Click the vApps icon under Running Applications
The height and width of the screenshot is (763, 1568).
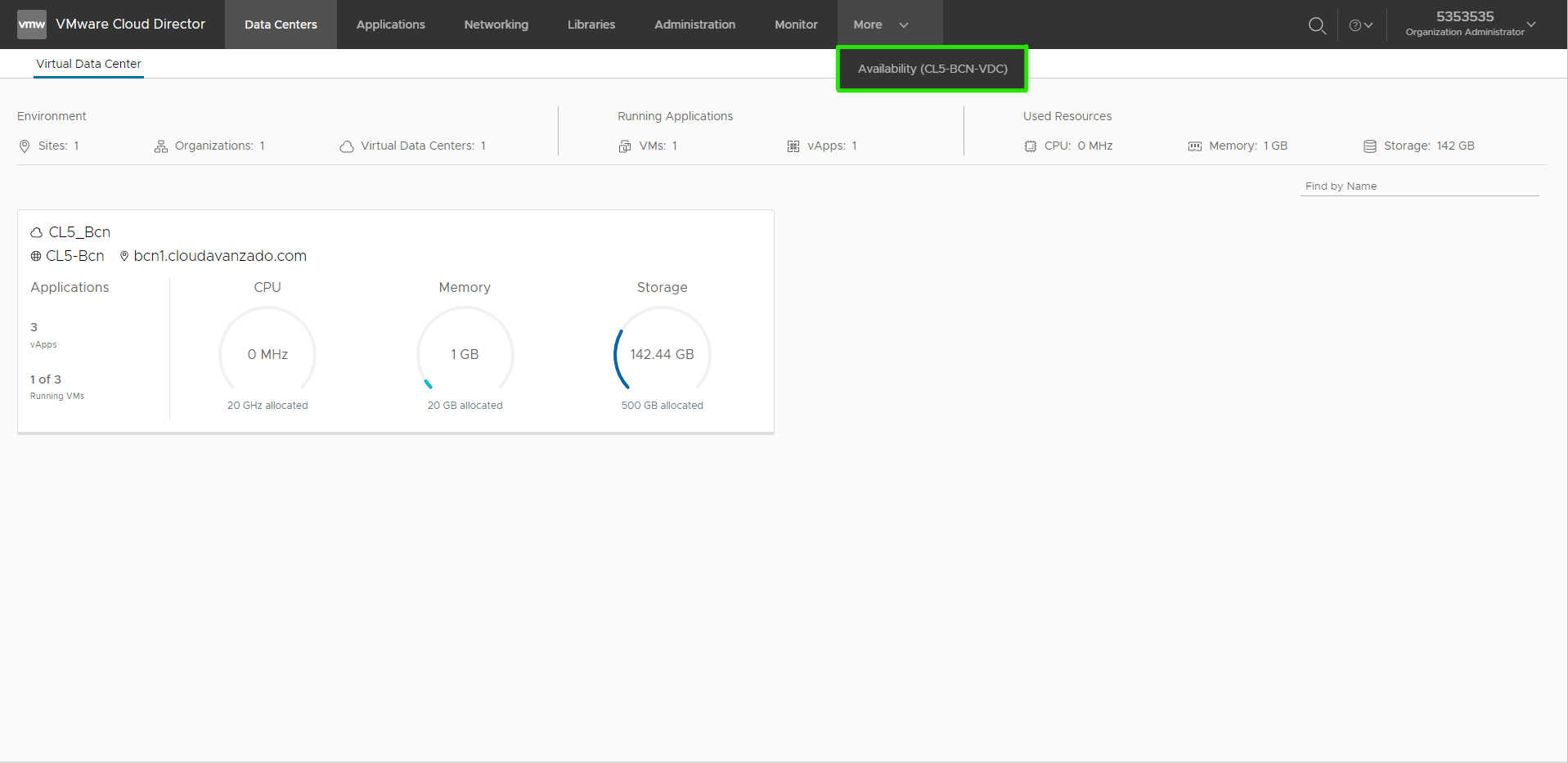coord(793,146)
